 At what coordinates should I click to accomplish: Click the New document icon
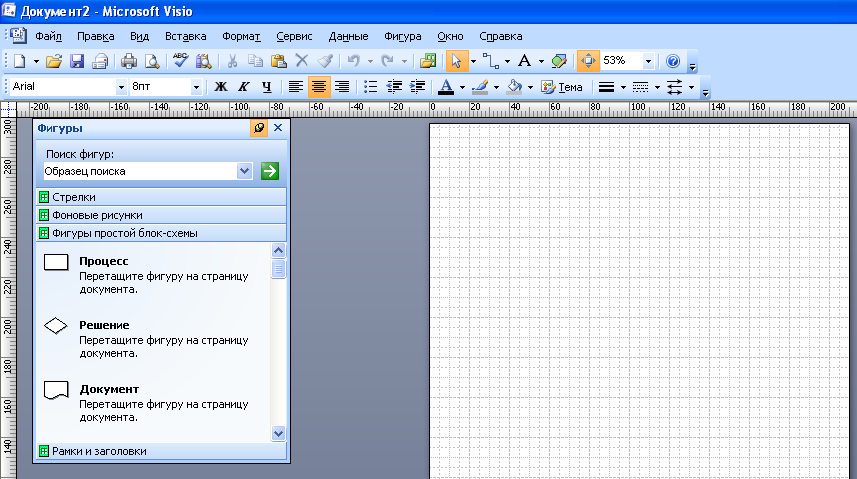click(x=20, y=61)
